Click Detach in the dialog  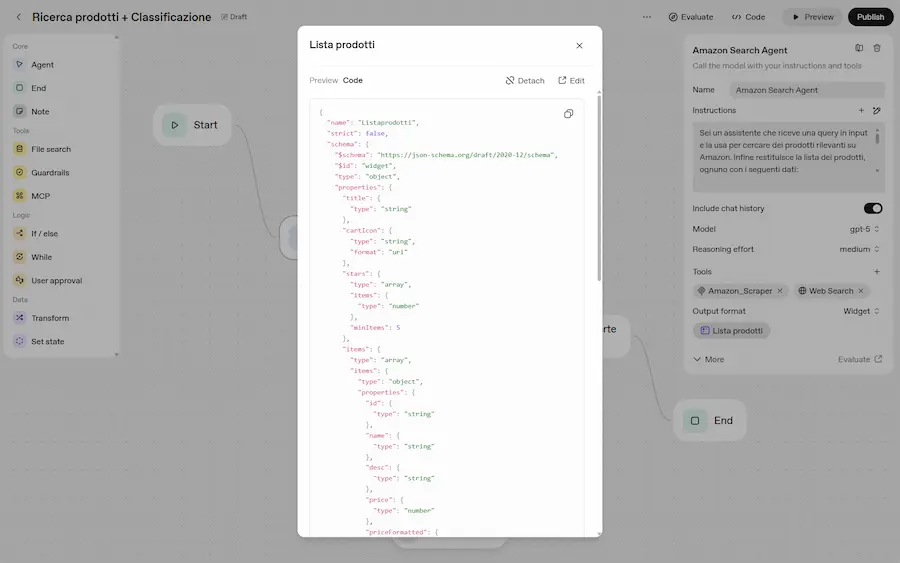point(525,80)
